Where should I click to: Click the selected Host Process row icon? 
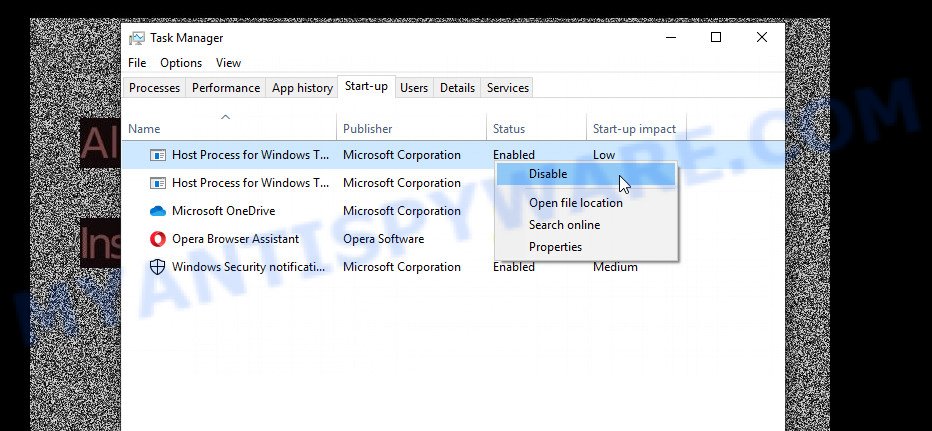point(158,155)
